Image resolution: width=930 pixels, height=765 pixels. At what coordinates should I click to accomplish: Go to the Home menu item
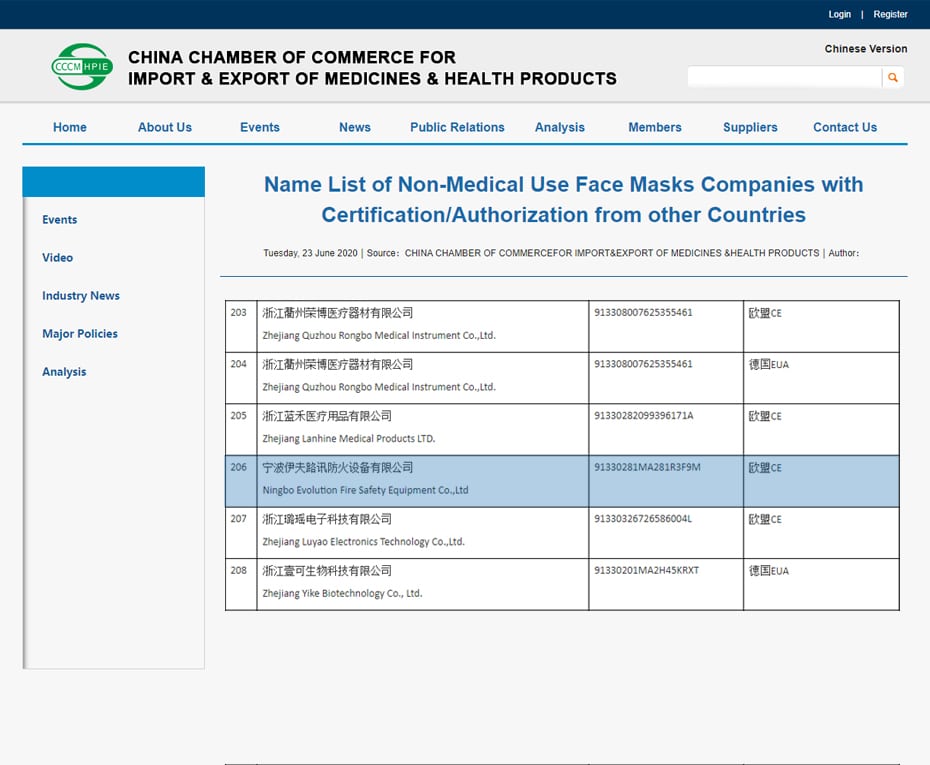[69, 127]
